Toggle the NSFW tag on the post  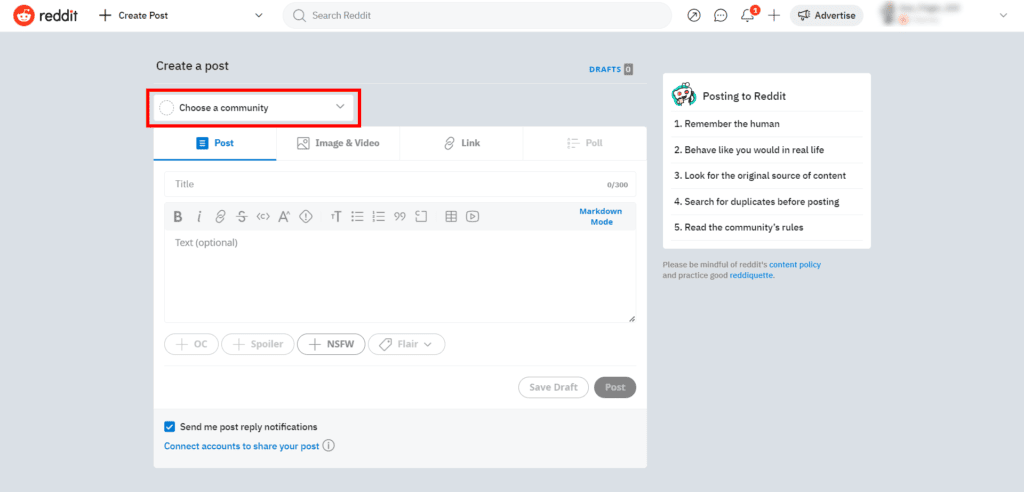click(332, 344)
